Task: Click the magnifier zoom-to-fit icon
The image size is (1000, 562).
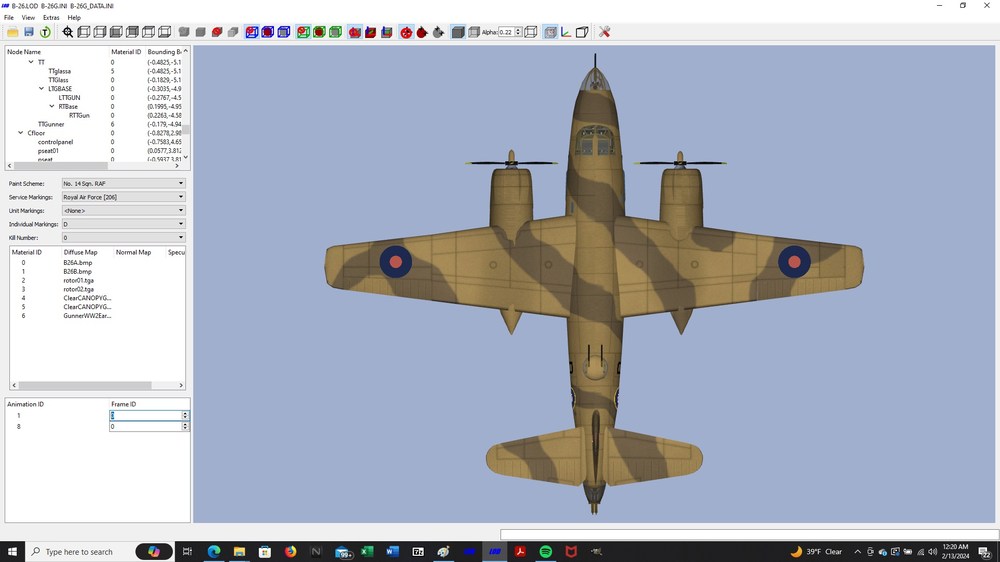Action: [68, 32]
